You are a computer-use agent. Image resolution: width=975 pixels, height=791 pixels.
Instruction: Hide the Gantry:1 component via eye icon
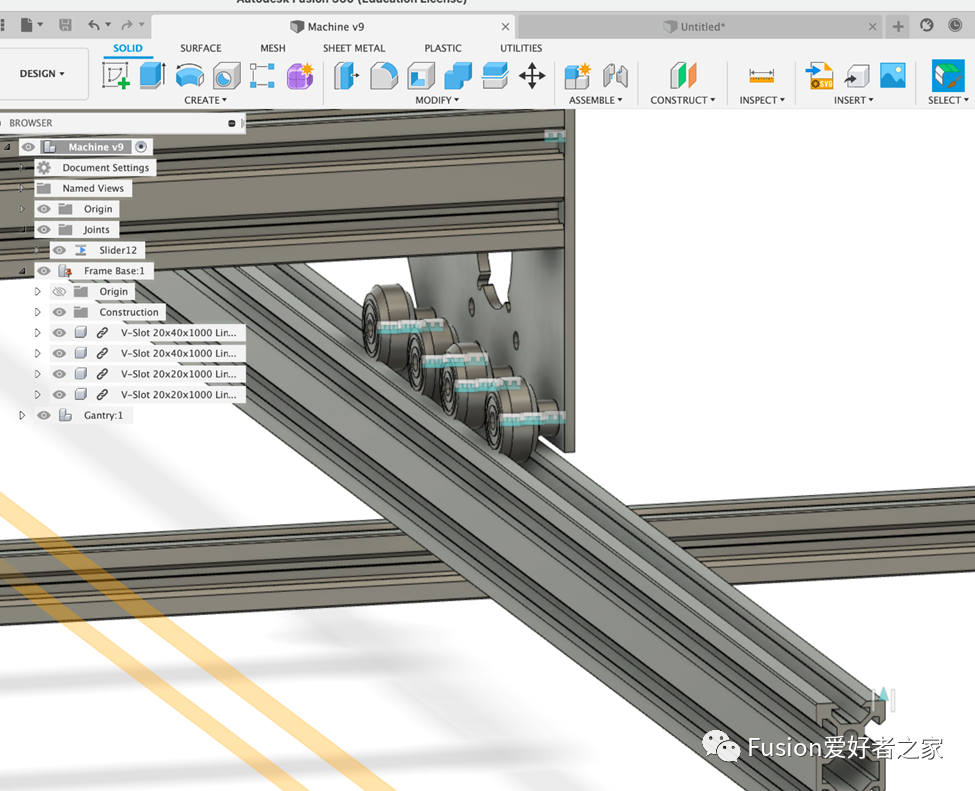(44, 415)
